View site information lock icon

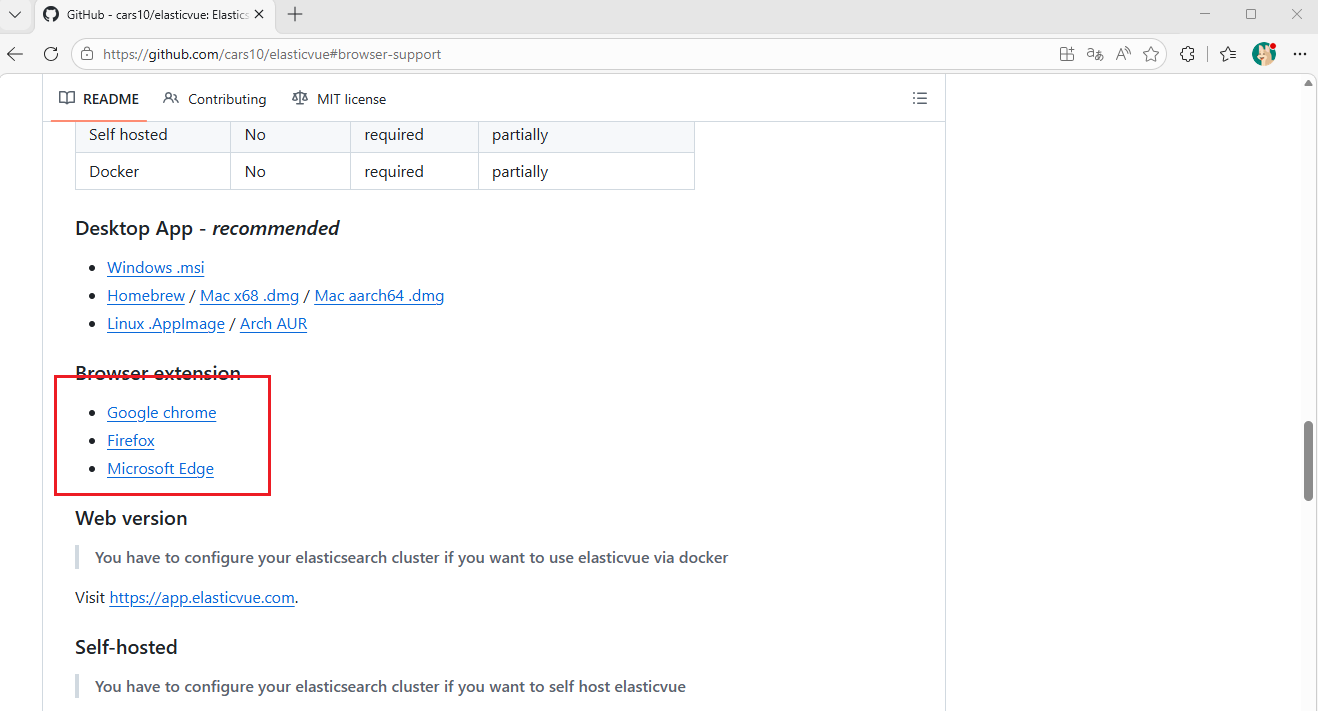pyautogui.click(x=88, y=54)
